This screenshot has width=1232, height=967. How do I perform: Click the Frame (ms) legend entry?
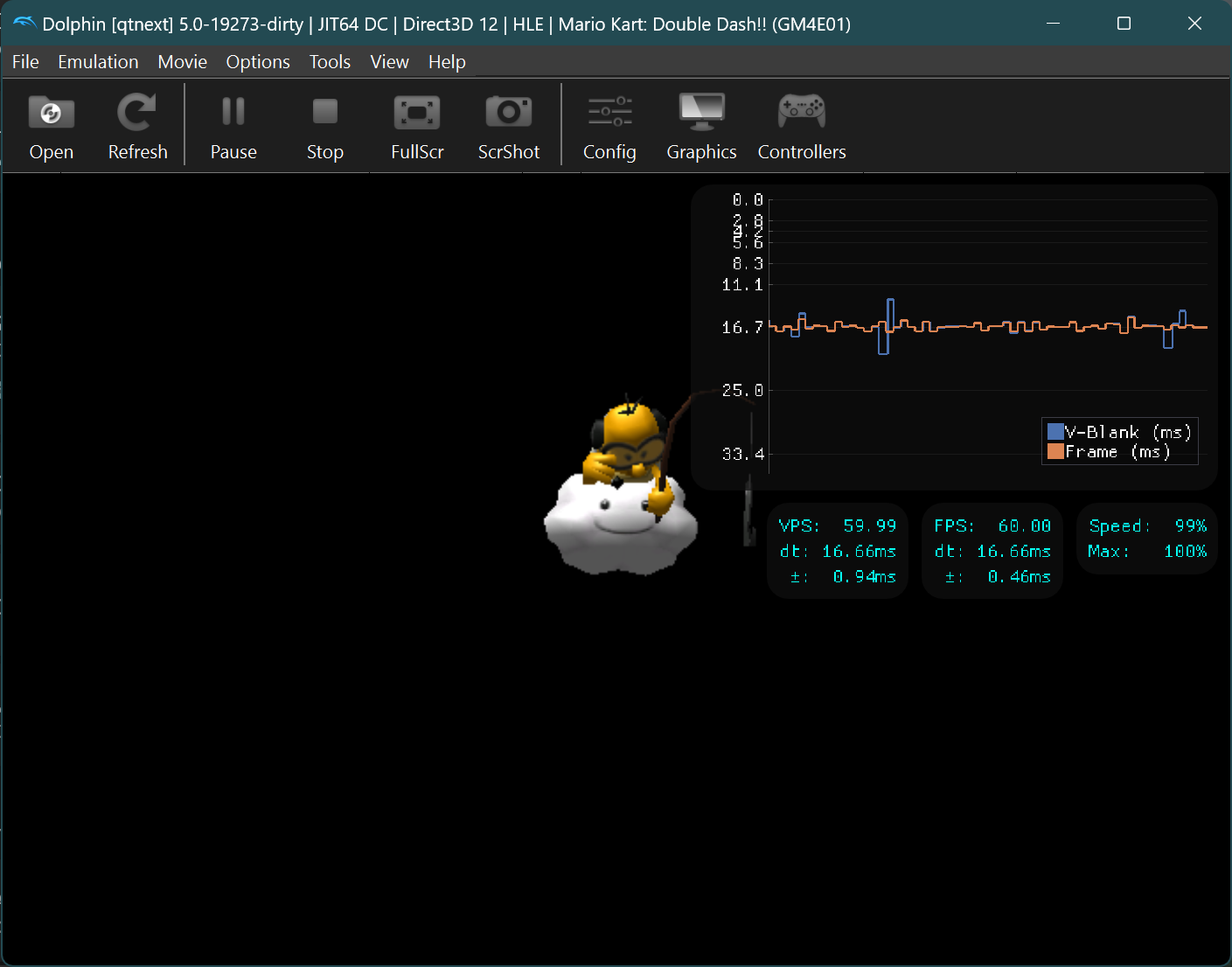pyautogui.click(x=1109, y=452)
